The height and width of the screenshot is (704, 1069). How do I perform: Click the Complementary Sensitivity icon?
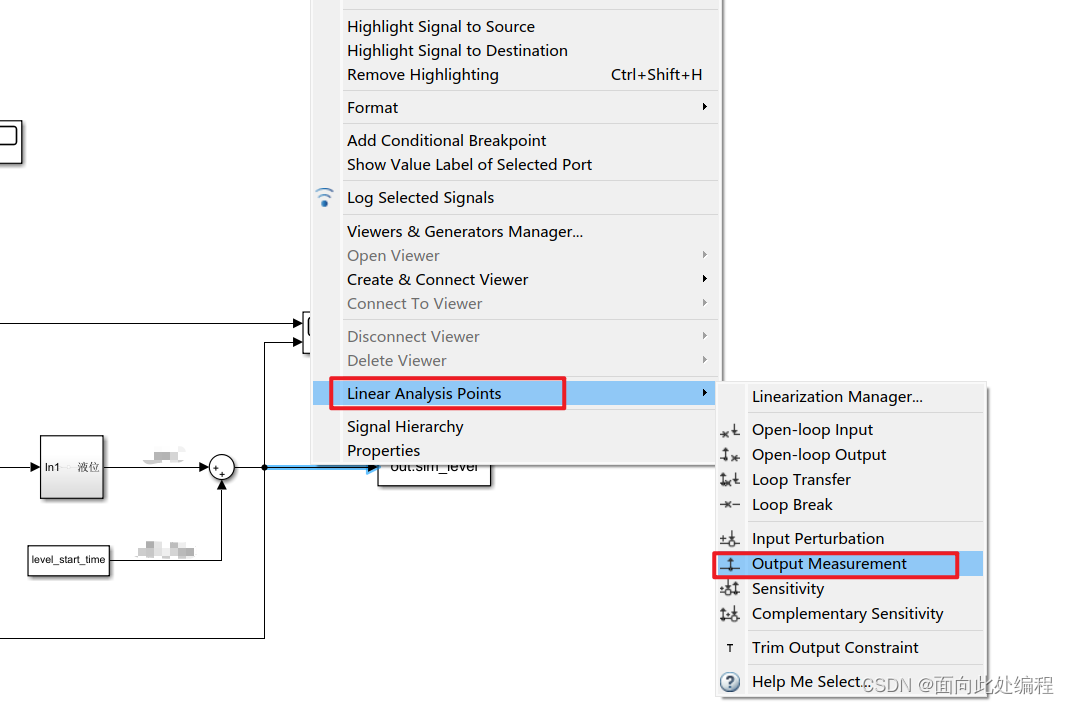tap(729, 614)
